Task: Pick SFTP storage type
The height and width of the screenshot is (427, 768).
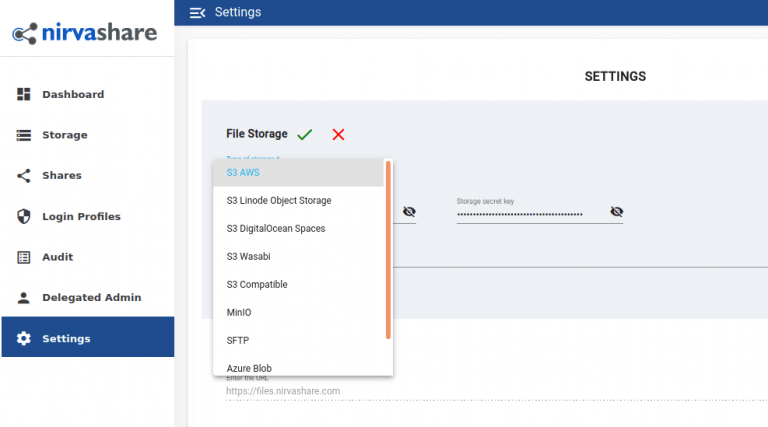Action: [x=298, y=340]
